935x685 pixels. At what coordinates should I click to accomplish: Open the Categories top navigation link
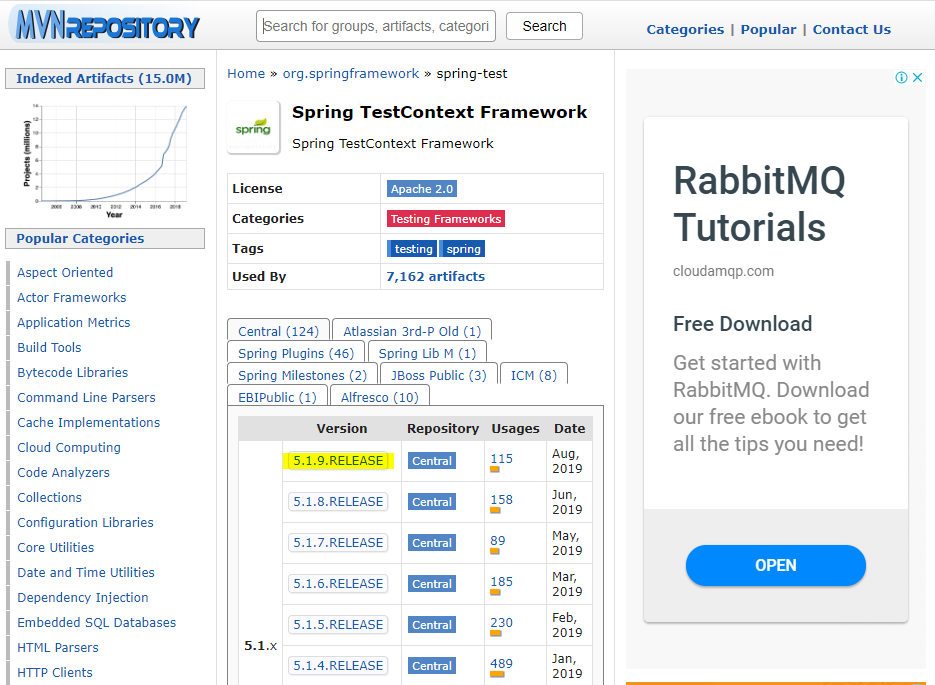pyautogui.click(x=685, y=29)
